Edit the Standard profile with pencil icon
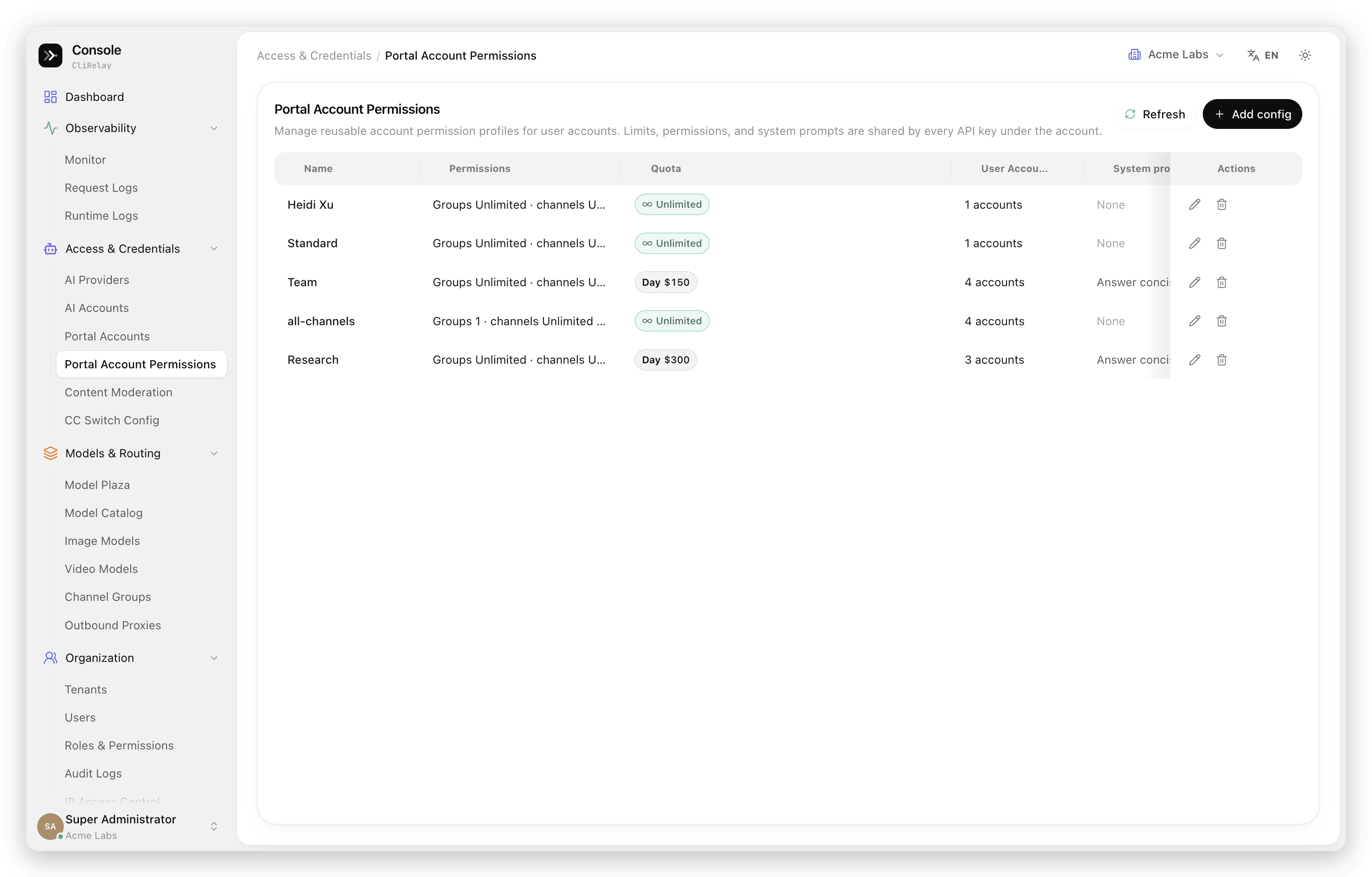 1195,243
